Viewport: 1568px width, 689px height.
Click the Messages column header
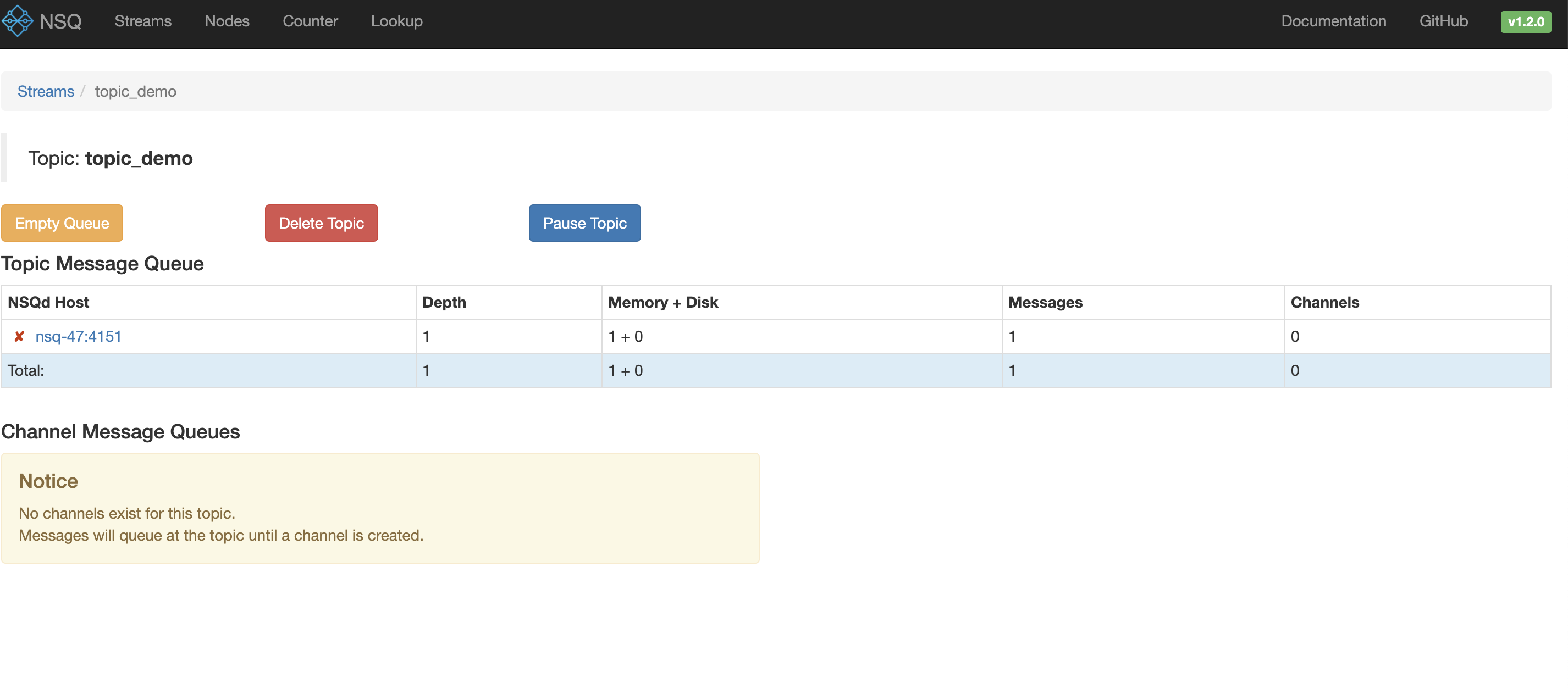(1045, 302)
